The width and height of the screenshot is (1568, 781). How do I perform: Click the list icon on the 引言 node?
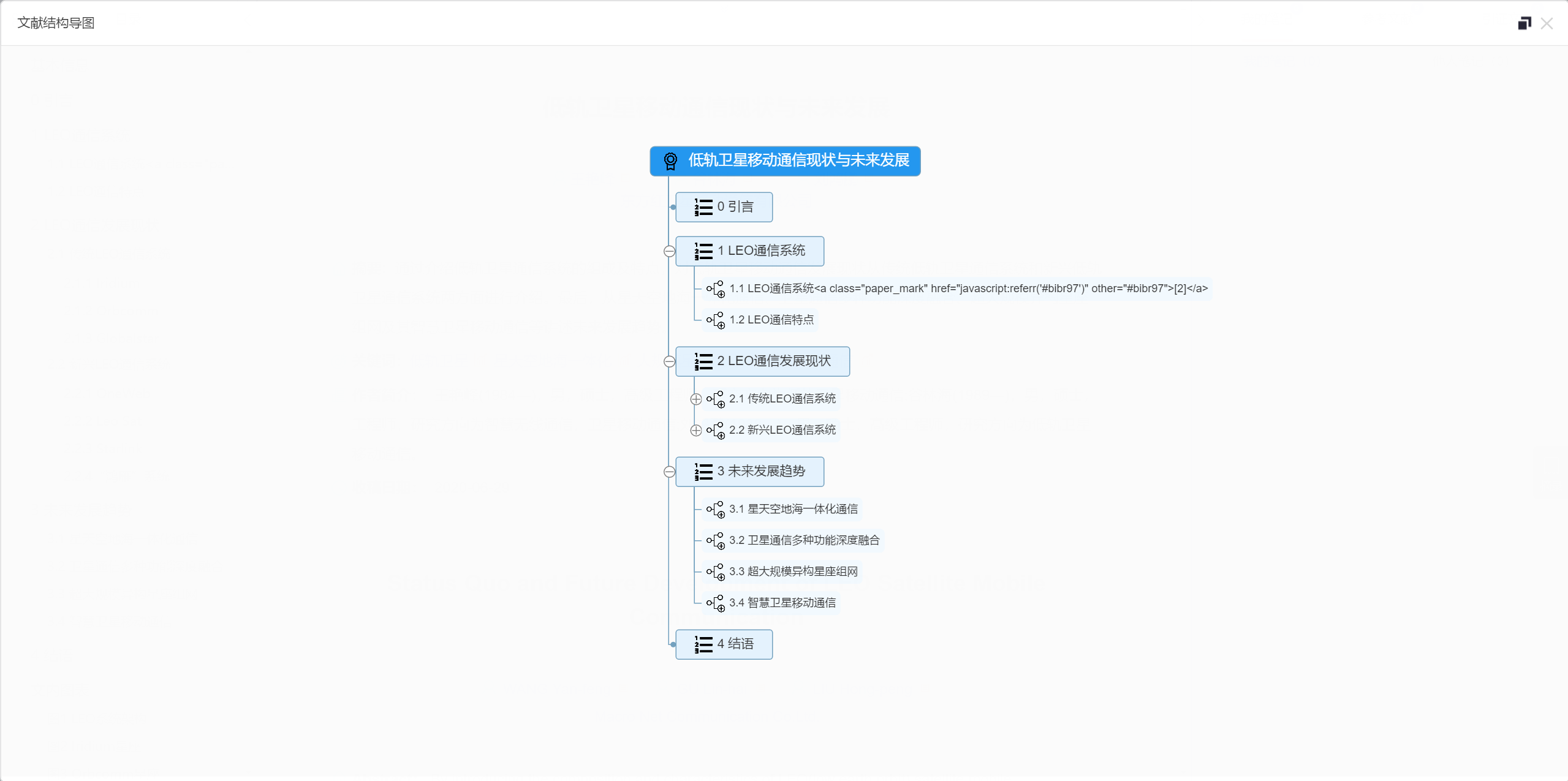(x=702, y=207)
